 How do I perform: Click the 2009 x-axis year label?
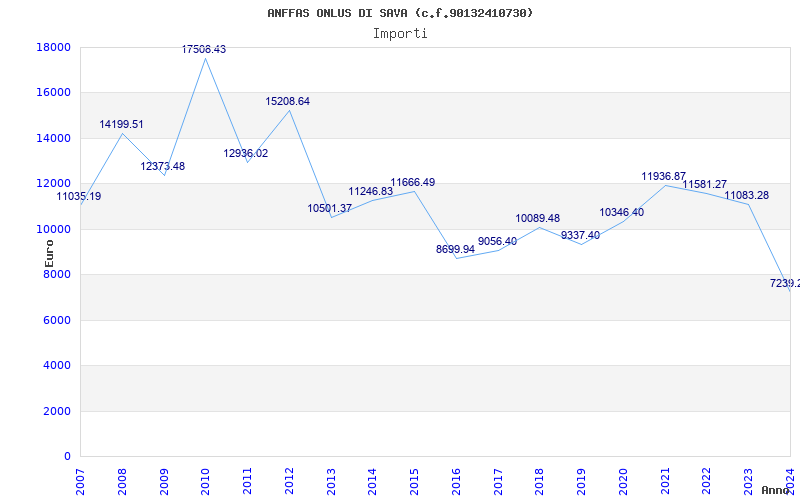click(x=164, y=482)
